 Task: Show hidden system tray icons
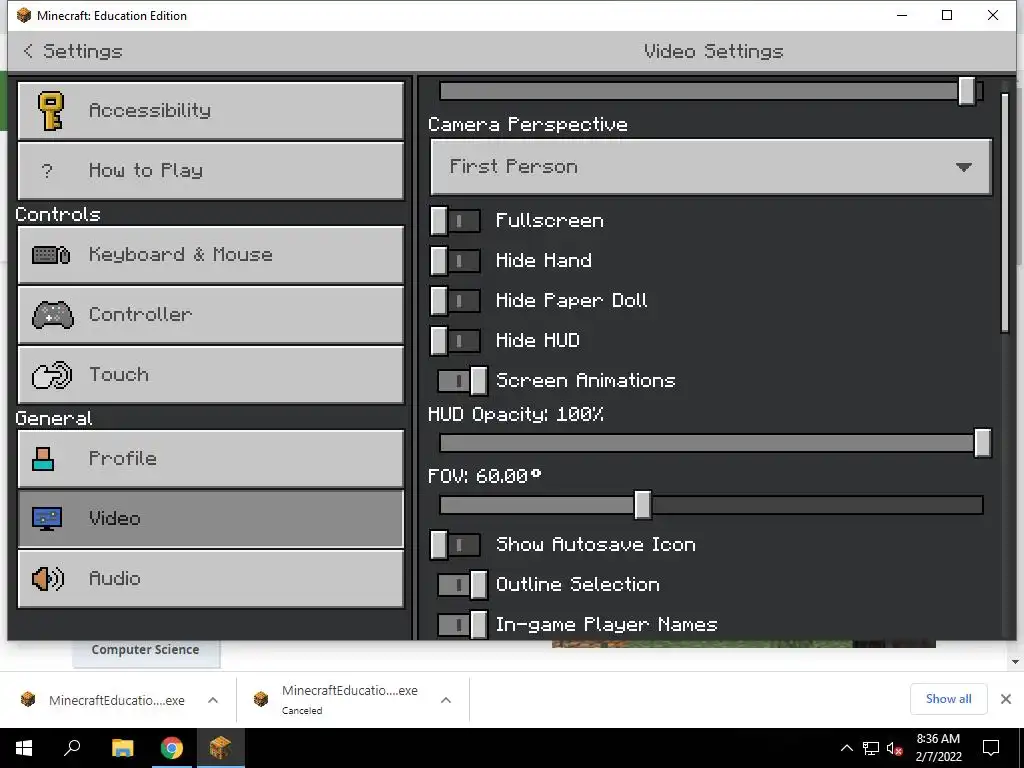tap(846, 748)
